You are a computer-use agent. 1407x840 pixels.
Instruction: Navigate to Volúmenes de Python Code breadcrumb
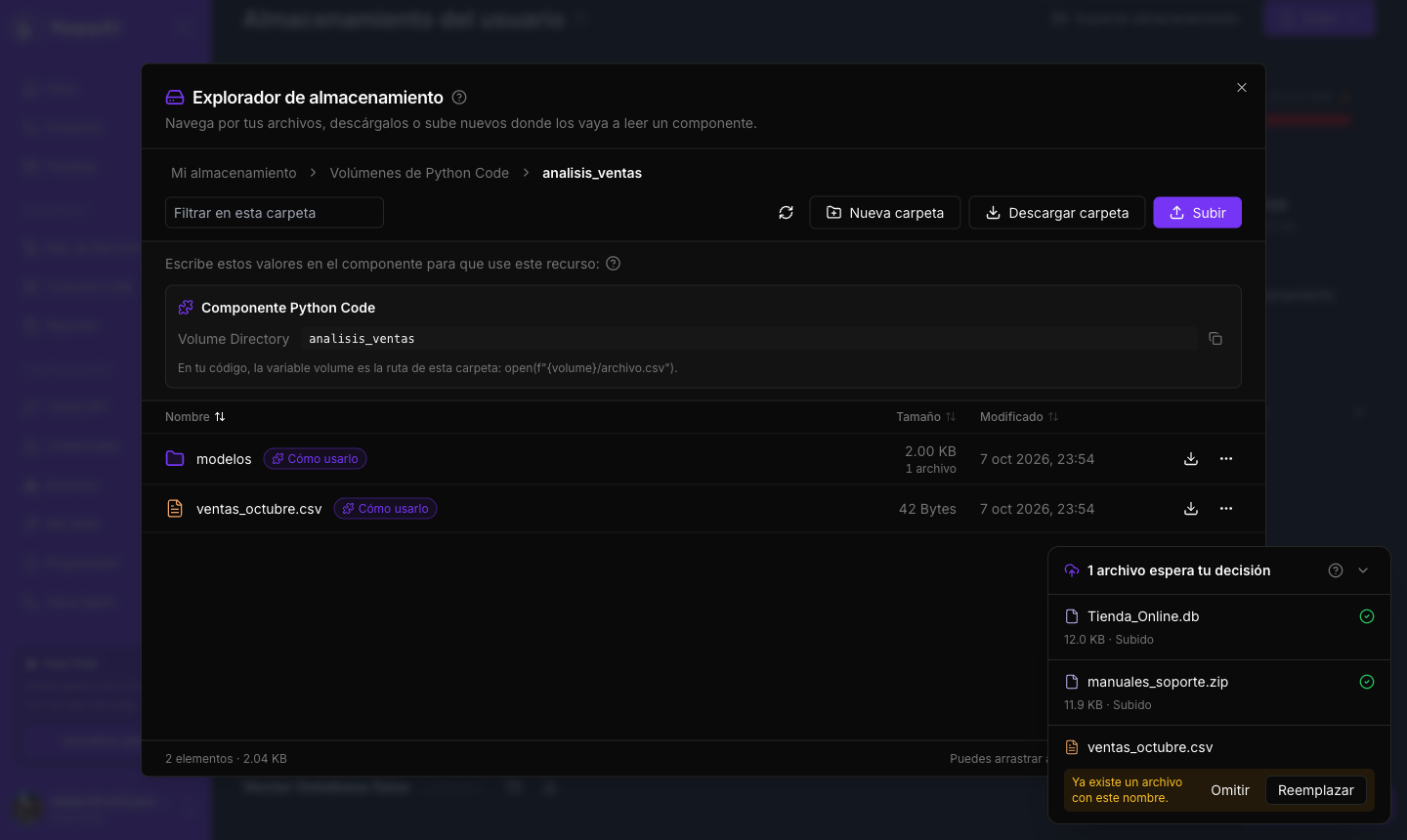click(x=419, y=173)
